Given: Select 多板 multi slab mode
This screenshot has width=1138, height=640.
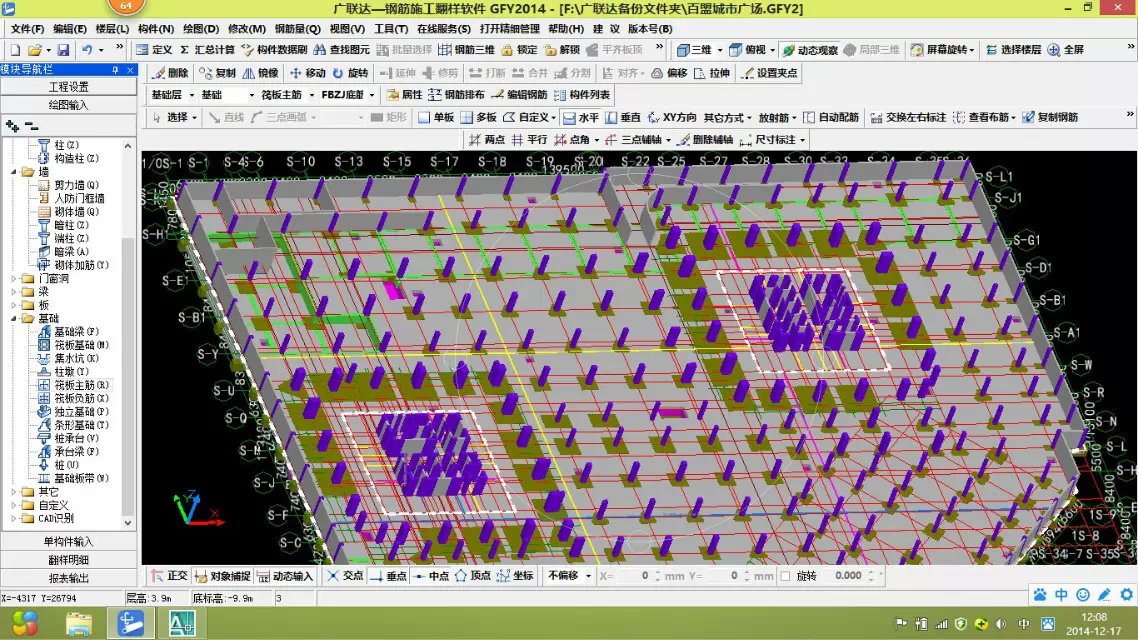Looking at the screenshot, I should click(x=478, y=118).
